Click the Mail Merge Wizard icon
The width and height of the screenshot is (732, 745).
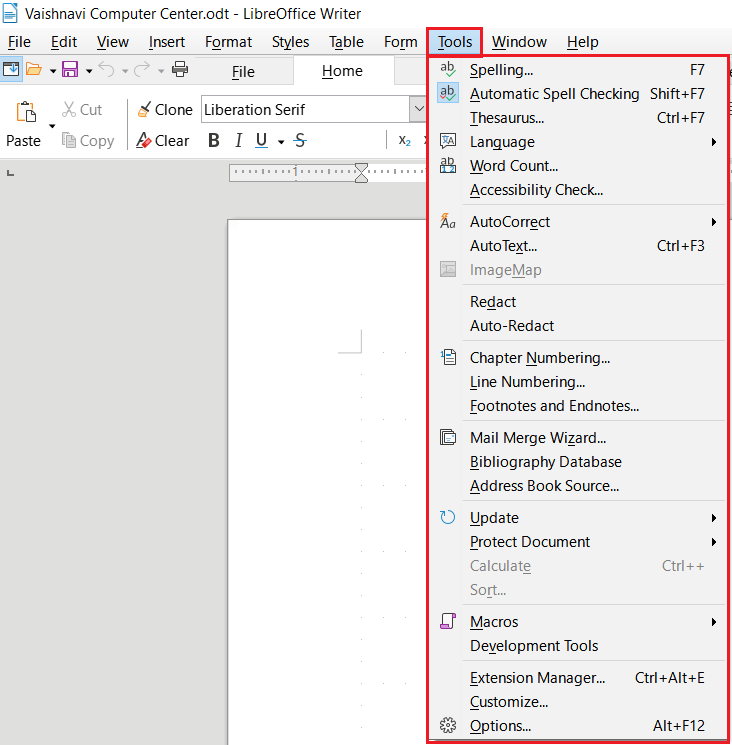[x=447, y=437]
